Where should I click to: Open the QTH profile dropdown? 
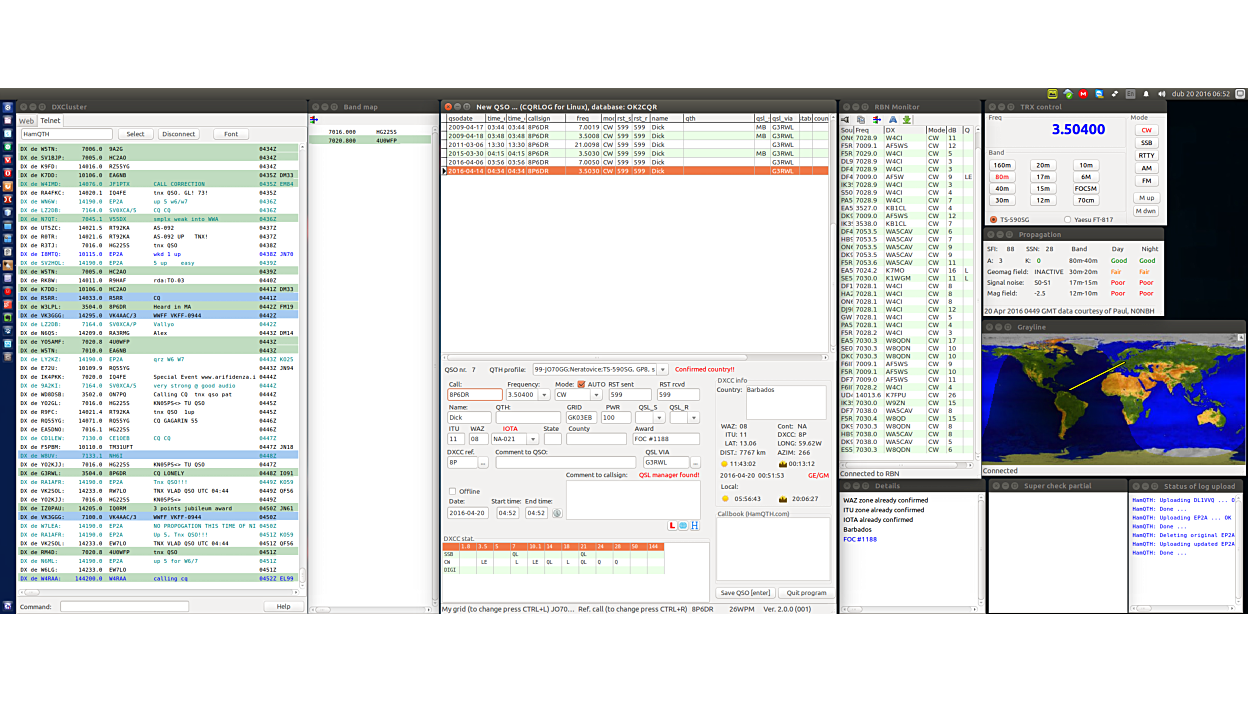tap(662, 370)
